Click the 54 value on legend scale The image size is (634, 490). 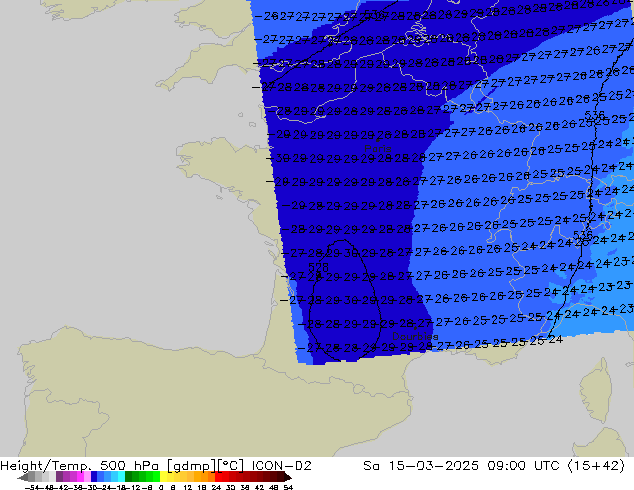(x=288, y=487)
